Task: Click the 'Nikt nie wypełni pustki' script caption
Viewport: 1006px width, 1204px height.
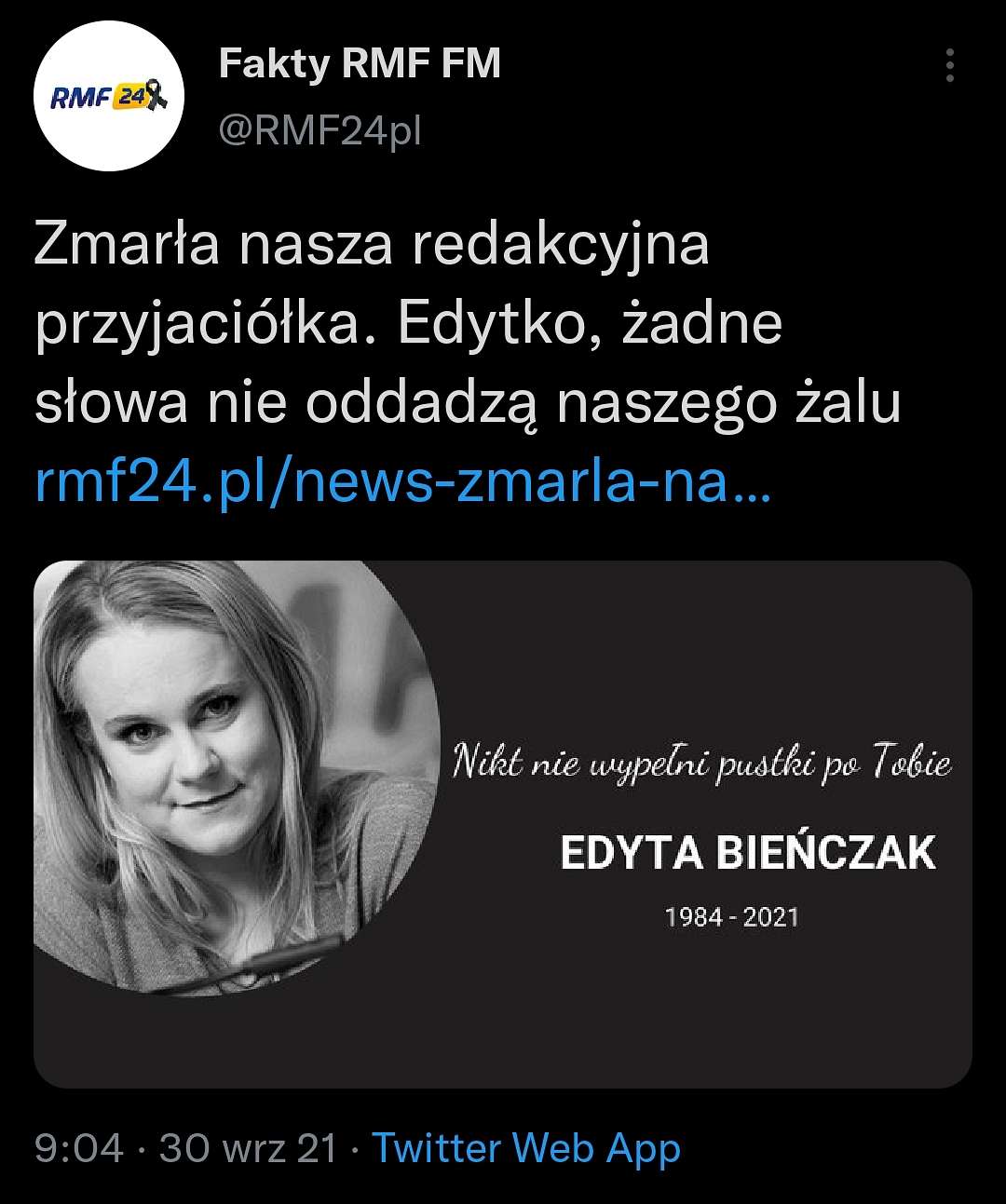Action: [x=701, y=764]
